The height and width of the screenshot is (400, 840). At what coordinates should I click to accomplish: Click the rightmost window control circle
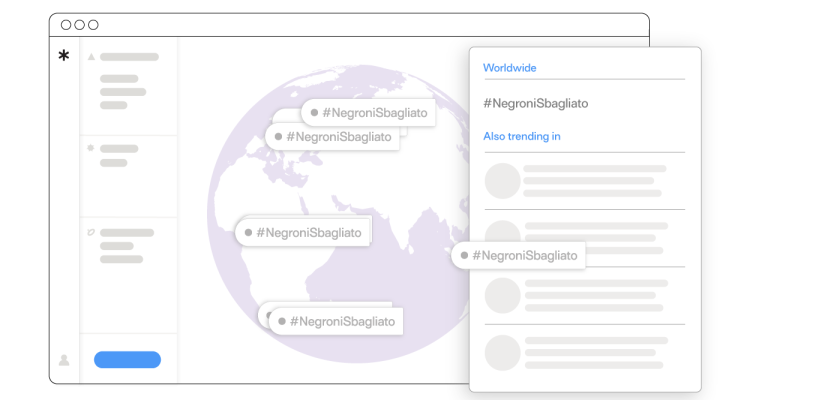tap(93, 25)
